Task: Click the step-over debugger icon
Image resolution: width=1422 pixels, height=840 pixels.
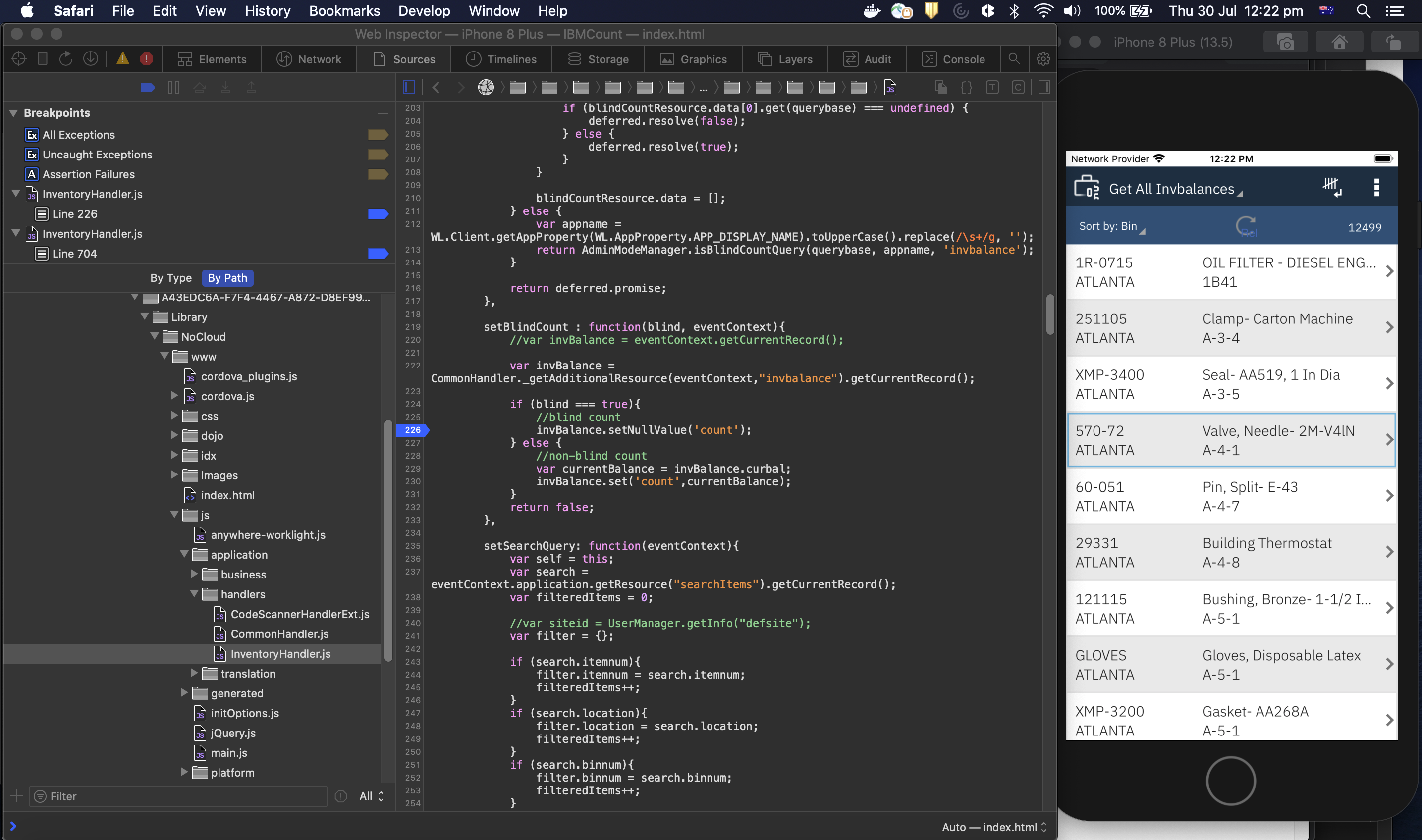Action: tap(199, 87)
